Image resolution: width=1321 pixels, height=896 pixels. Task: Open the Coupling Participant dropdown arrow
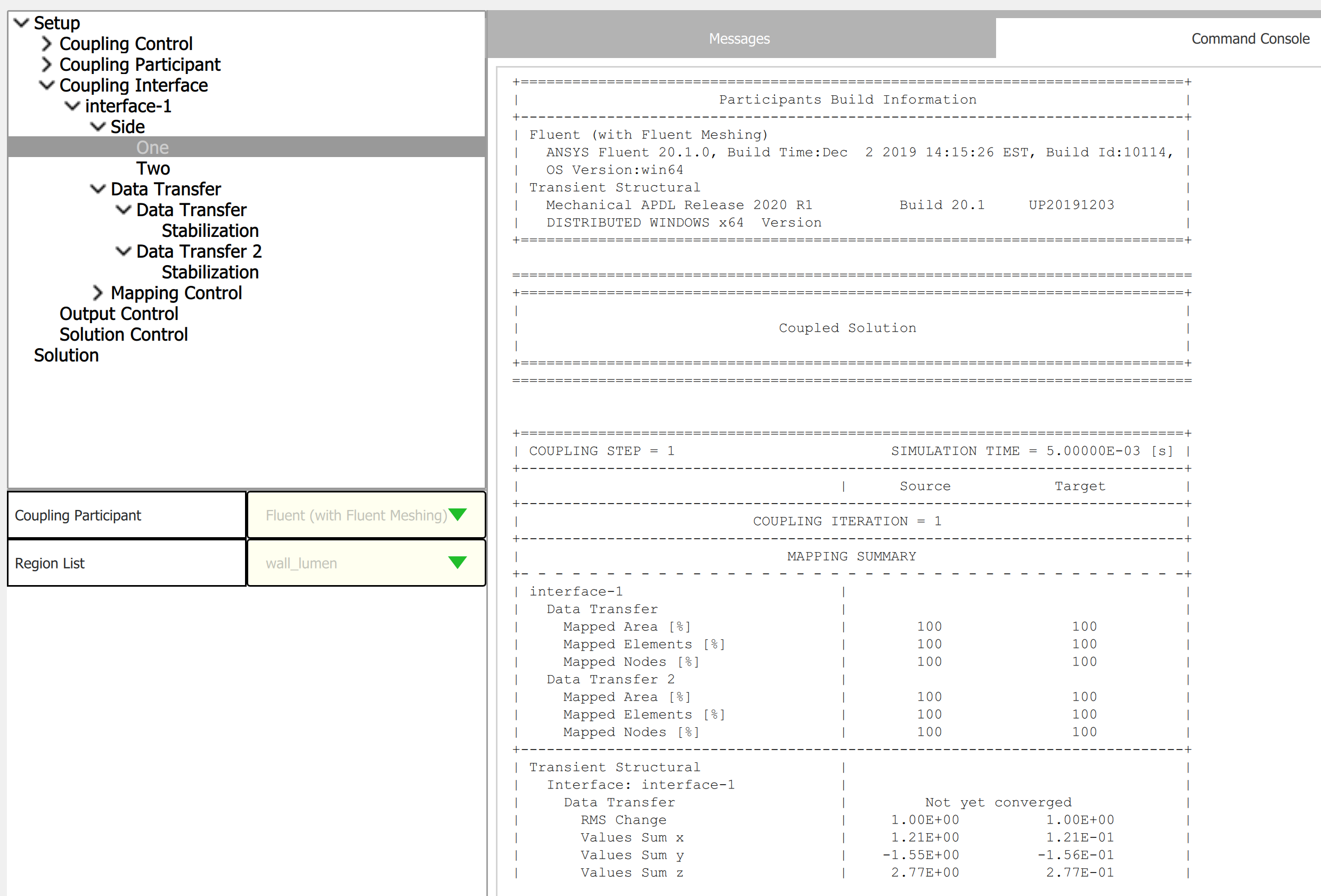457,515
